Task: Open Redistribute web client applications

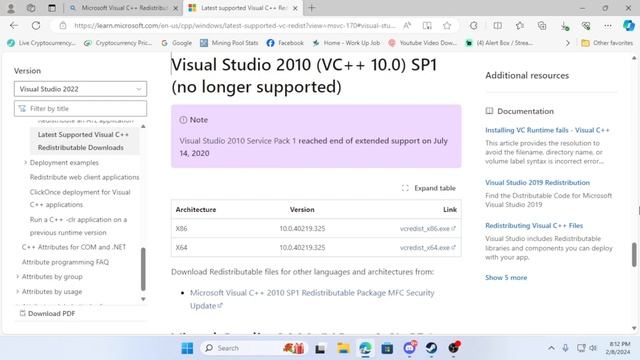Action: [x=84, y=177]
